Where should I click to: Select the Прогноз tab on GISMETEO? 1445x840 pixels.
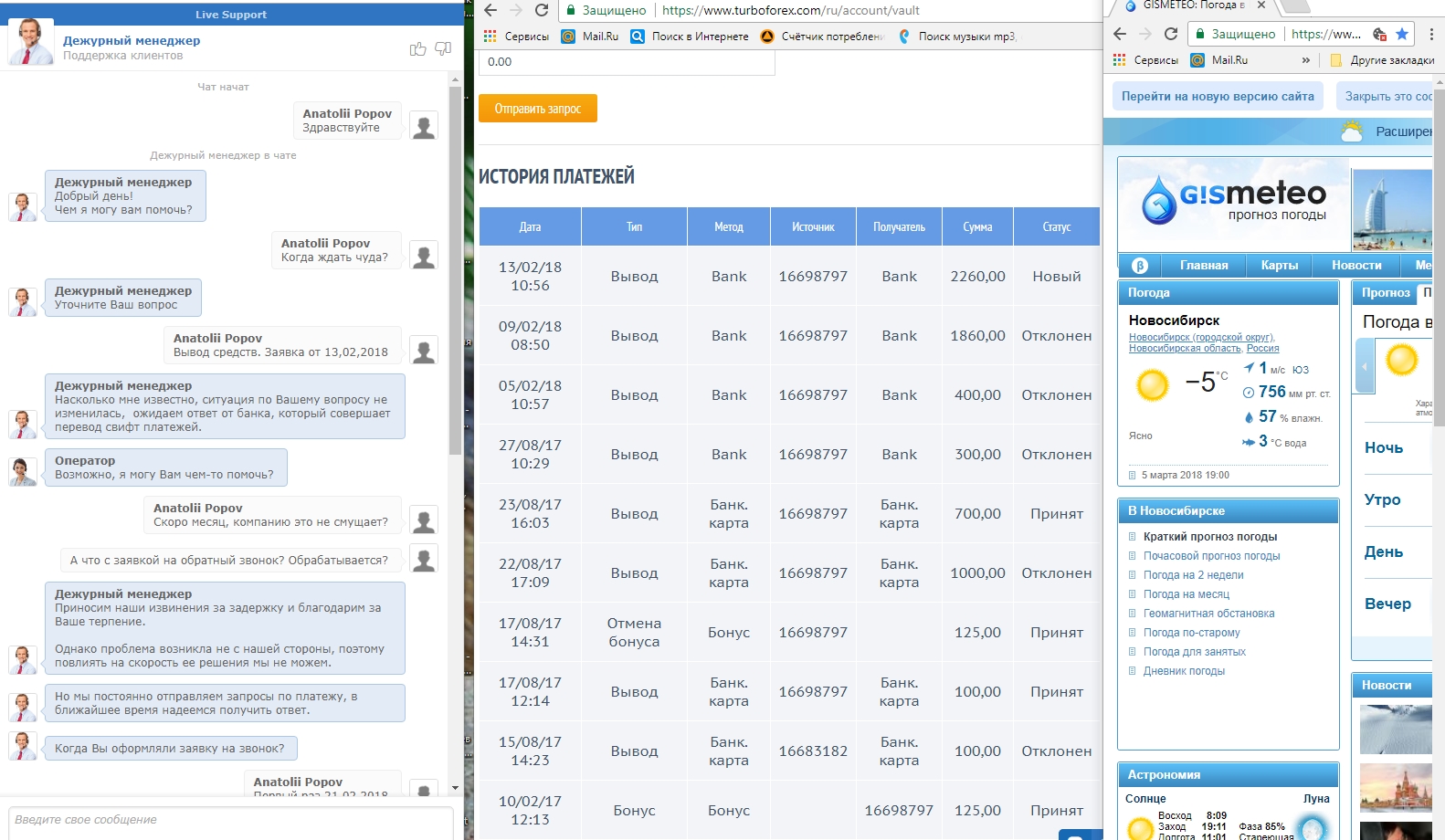1385,293
